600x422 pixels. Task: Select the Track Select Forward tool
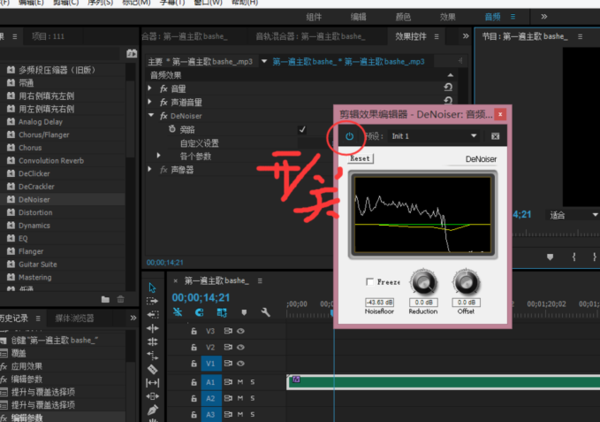(152, 301)
